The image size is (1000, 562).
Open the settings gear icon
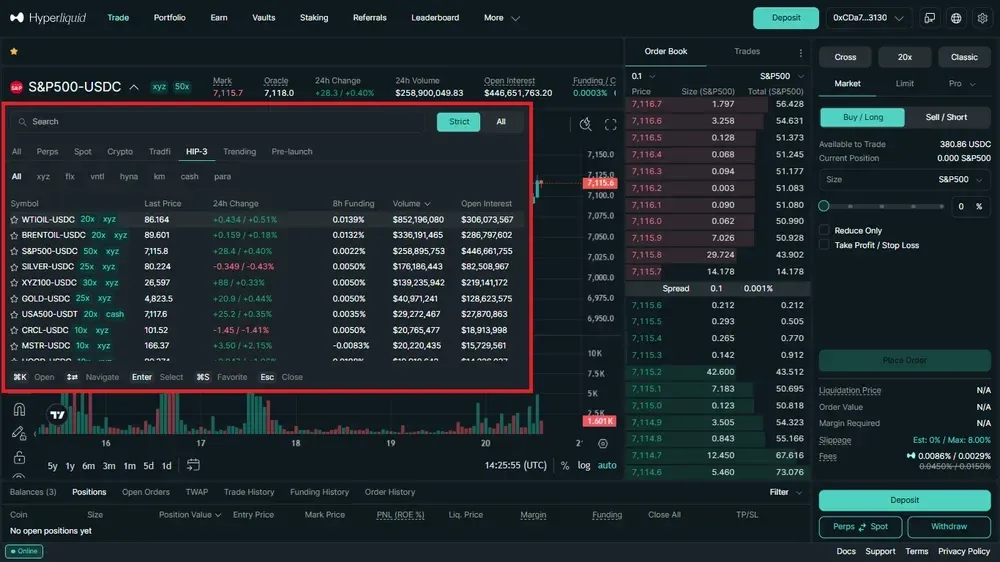point(982,18)
